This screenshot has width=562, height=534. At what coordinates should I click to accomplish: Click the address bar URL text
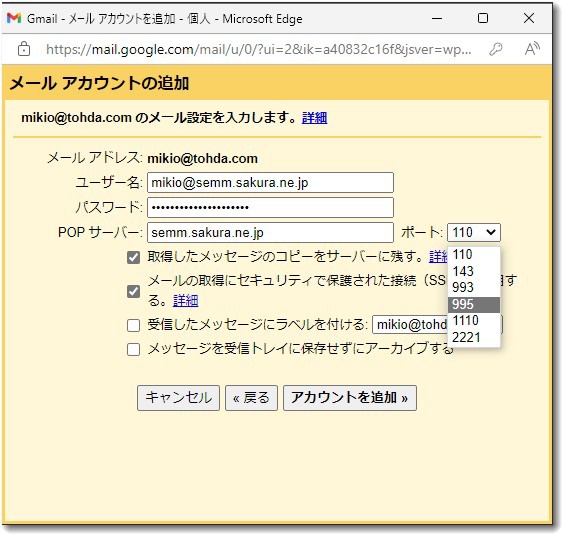click(258, 49)
